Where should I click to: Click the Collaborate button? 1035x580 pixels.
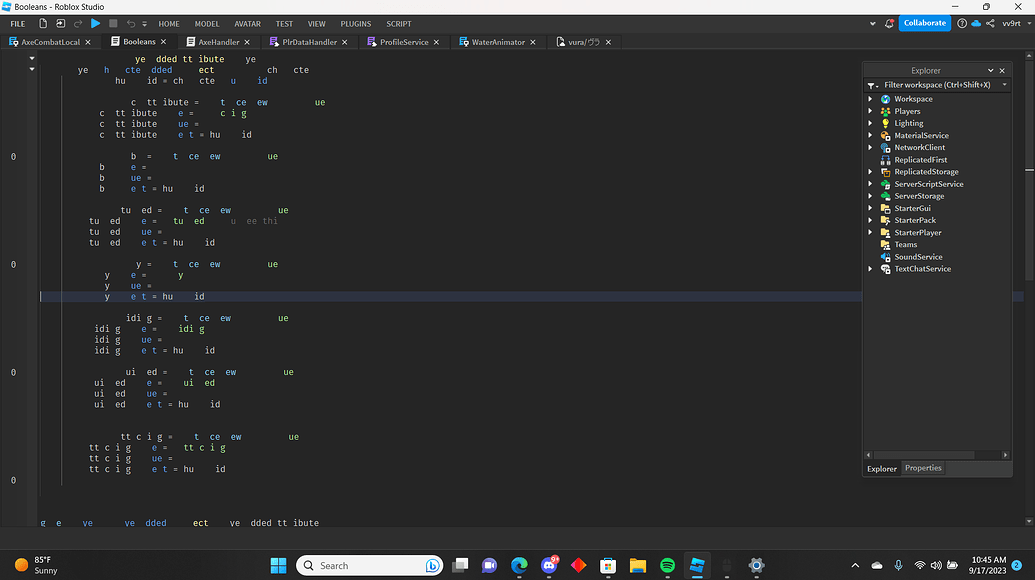coord(922,22)
